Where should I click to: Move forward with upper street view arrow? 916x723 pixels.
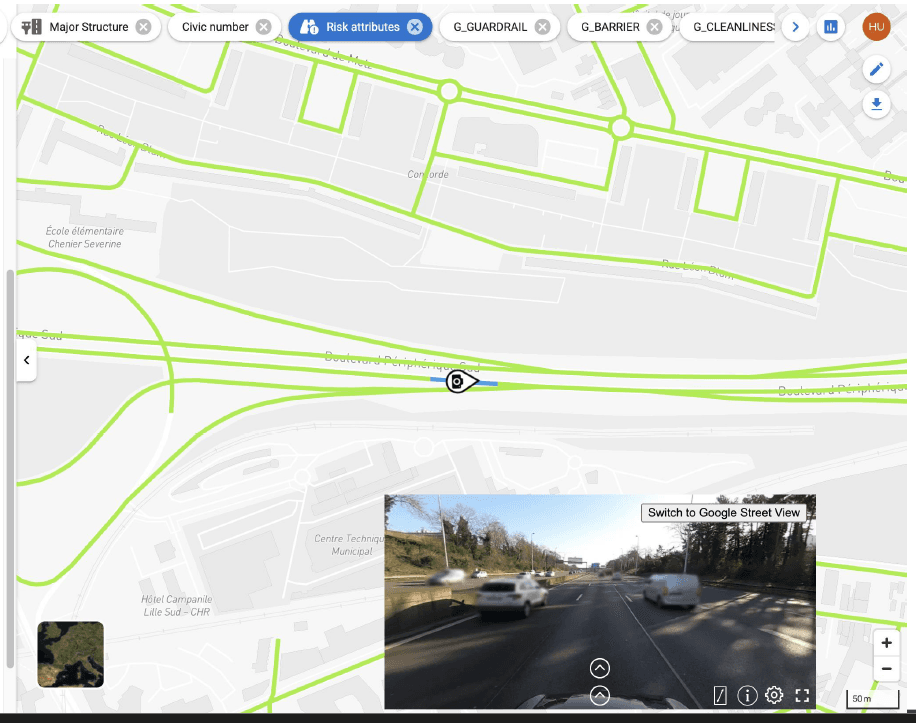[600, 668]
